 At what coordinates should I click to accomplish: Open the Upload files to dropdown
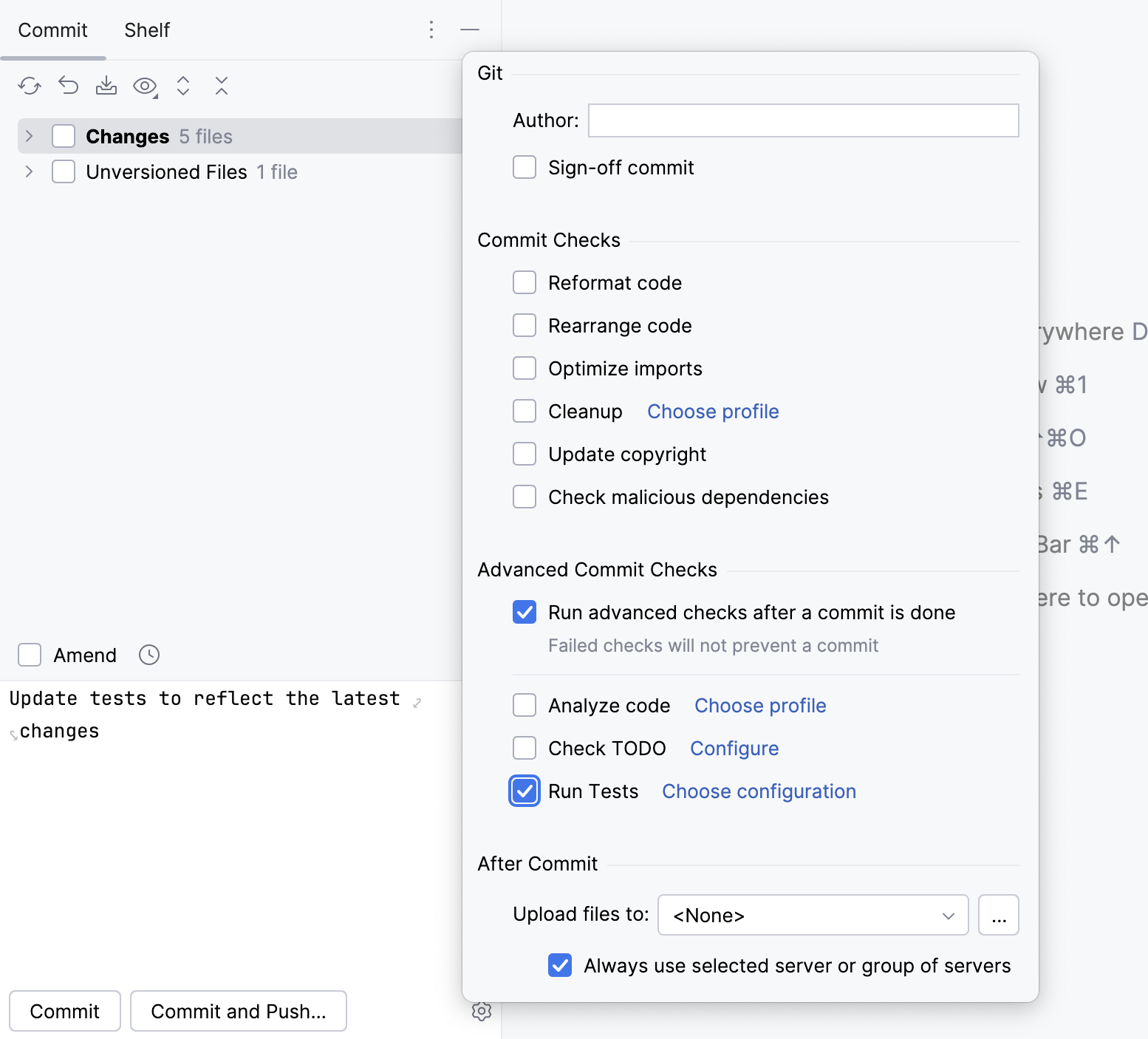coord(813,915)
